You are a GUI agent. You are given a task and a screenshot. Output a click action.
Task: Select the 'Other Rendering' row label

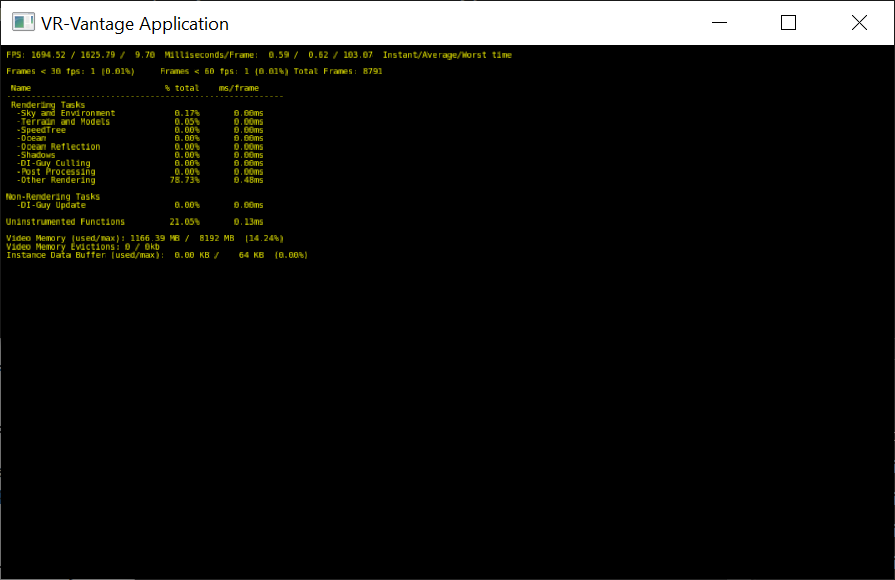point(56,180)
